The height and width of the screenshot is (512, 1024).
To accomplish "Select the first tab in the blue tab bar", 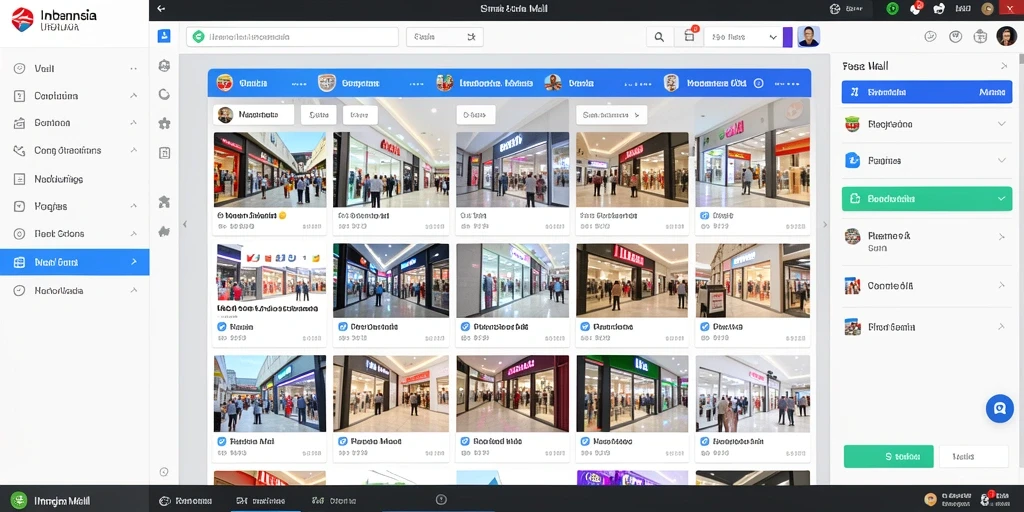I will [x=243, y=84].
